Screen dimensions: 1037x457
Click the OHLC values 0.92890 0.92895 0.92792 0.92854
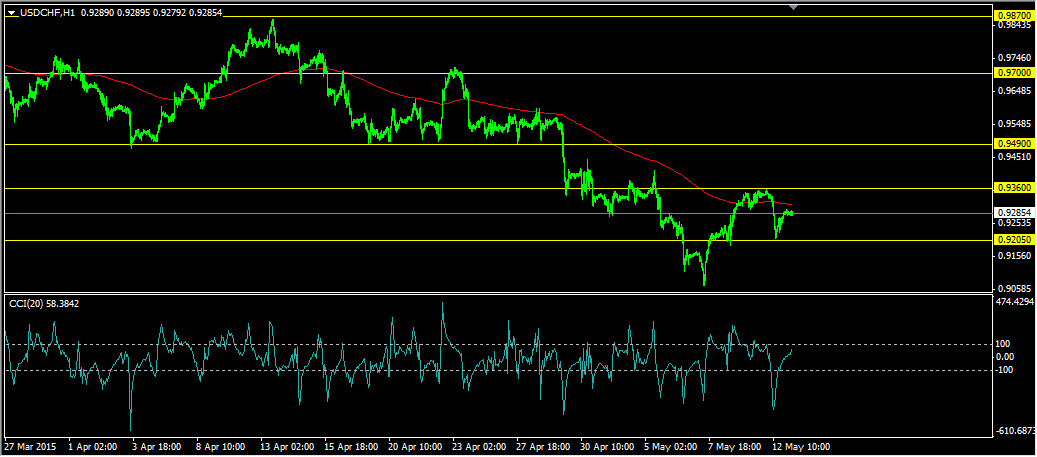[x=151, y=13]
